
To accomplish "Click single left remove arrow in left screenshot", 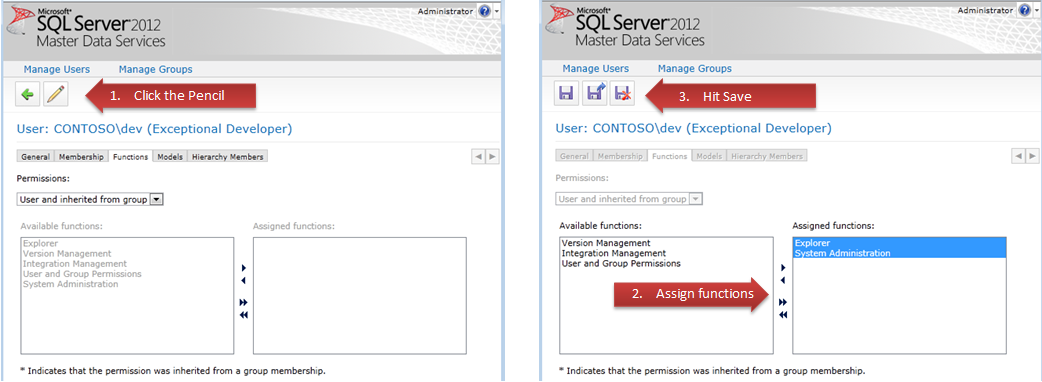I will (x=244, y=280).
